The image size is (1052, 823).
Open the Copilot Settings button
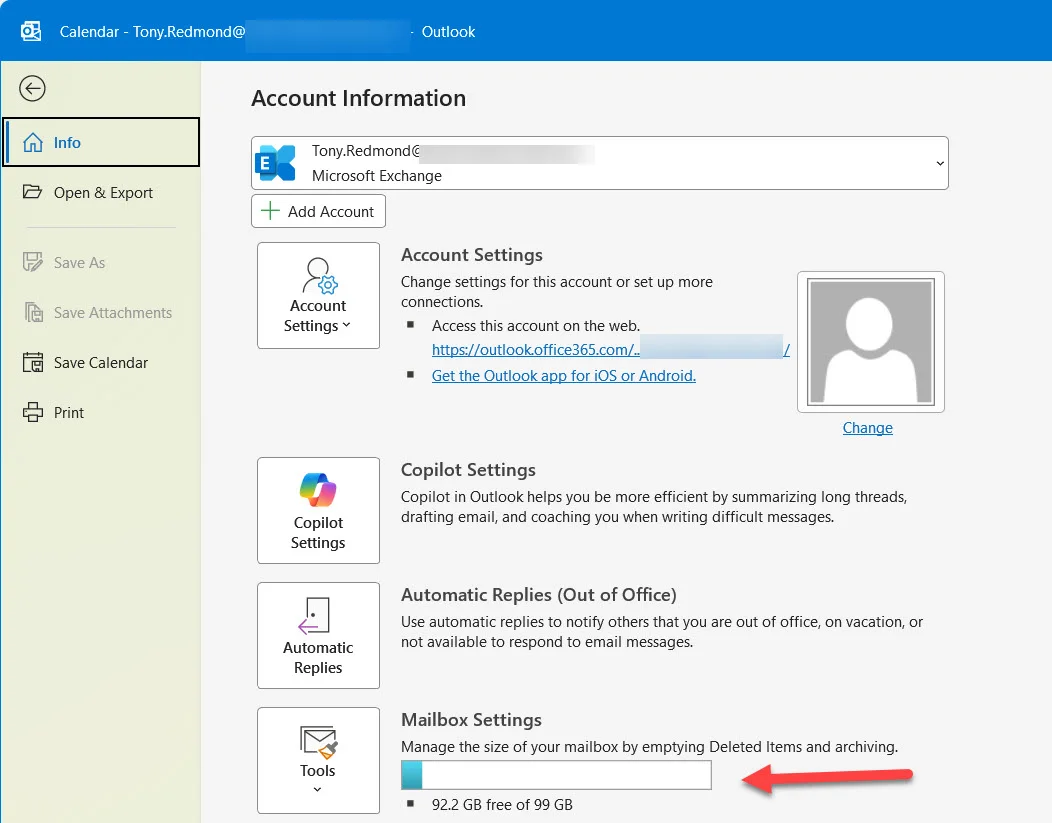(318, 510)
